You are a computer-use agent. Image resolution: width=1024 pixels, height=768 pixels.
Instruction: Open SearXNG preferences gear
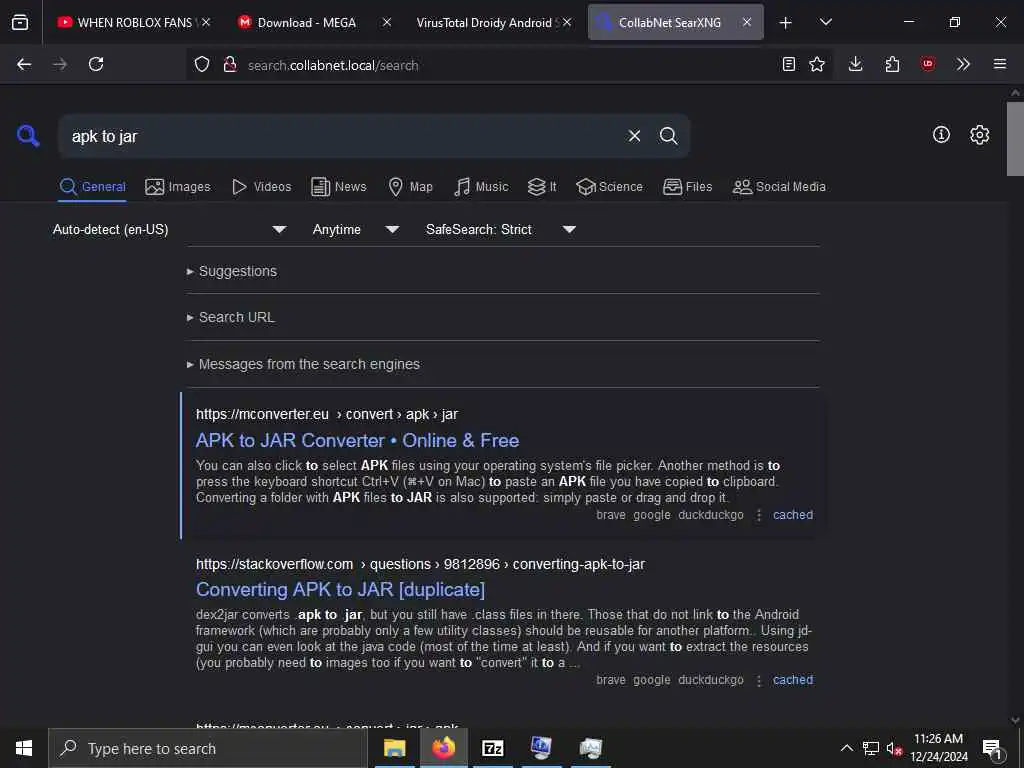tap(980, 135)
